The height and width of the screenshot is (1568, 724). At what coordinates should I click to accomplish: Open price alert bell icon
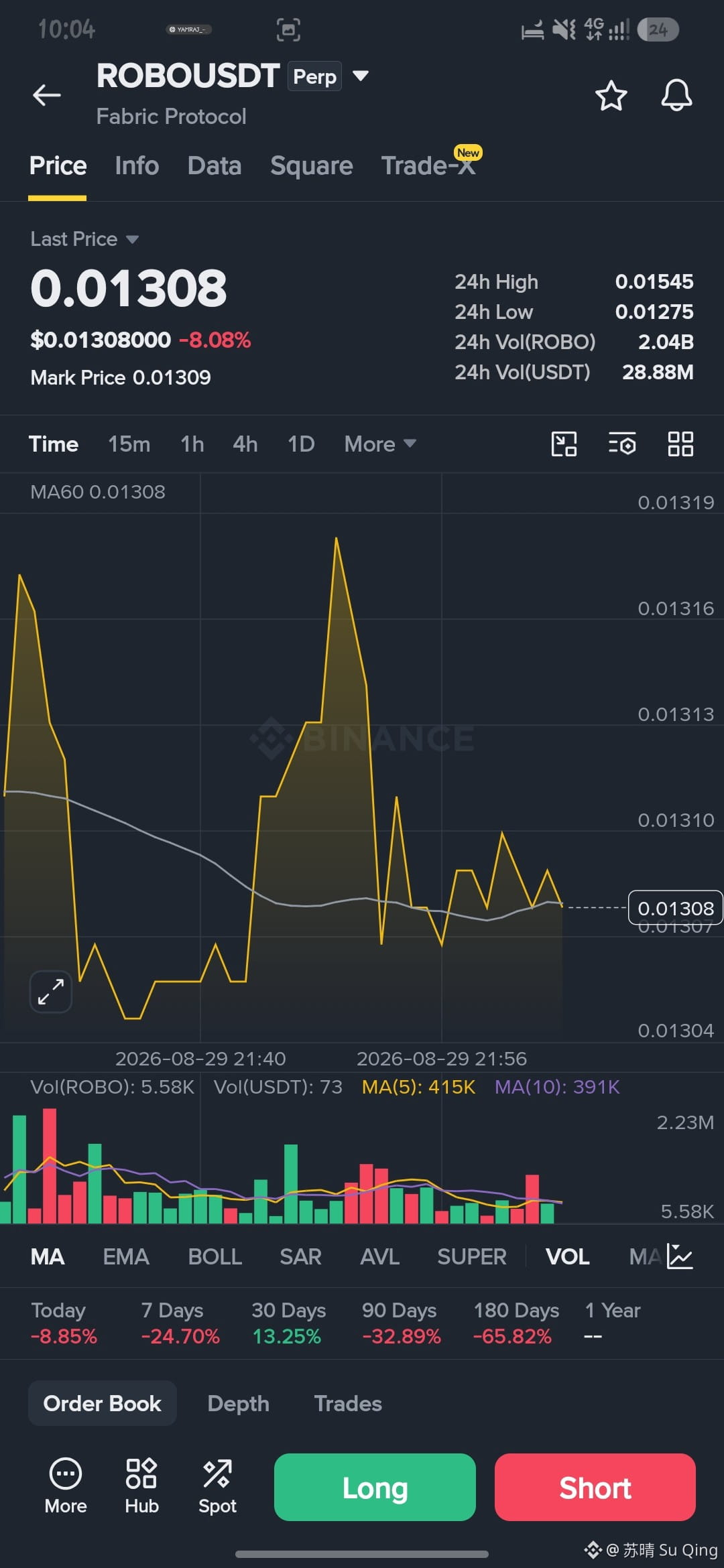click(x=676, y=95)
